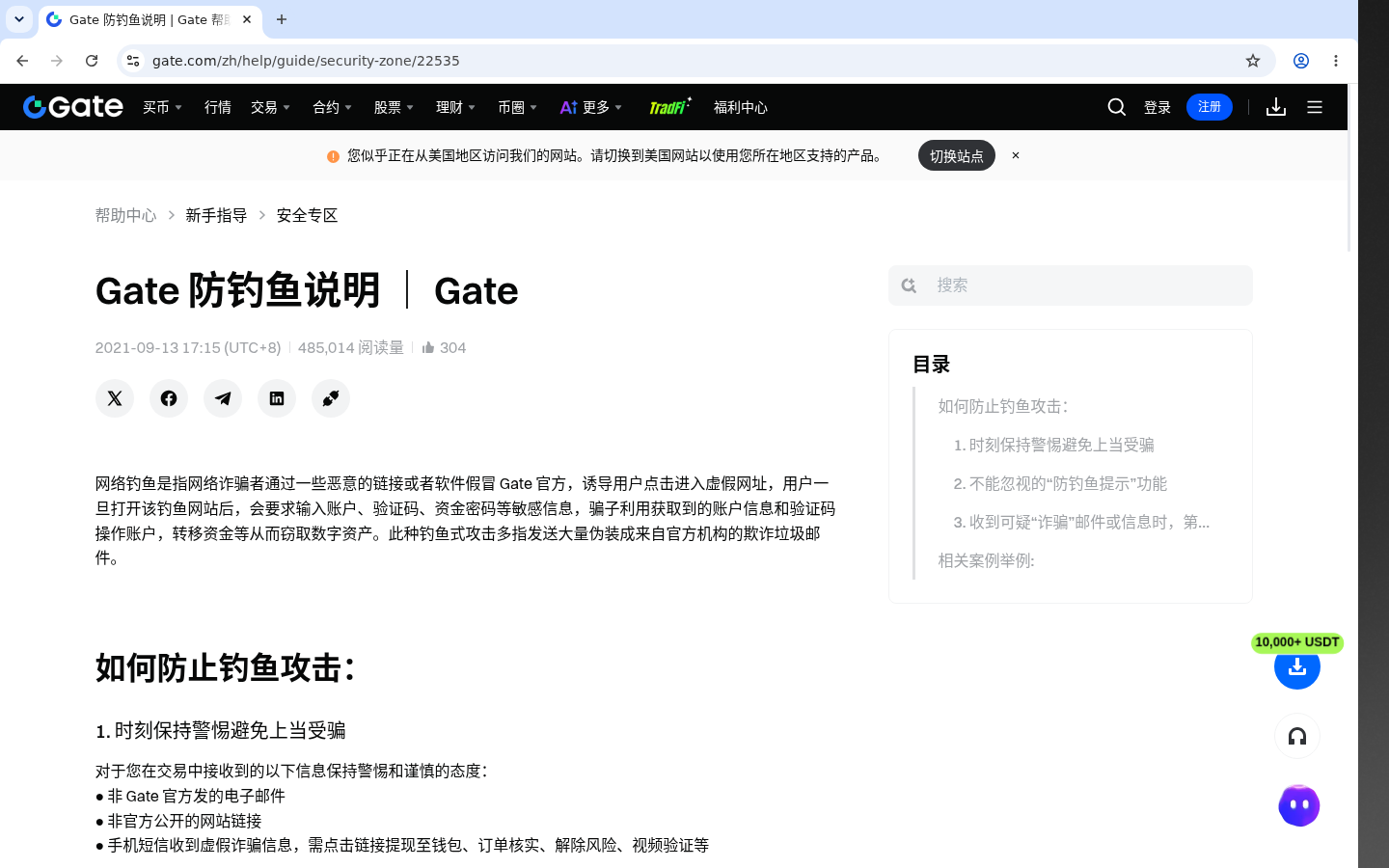Open Chrome three-dot menu
Screen dimensions: 1389x868
[1336, 61]
